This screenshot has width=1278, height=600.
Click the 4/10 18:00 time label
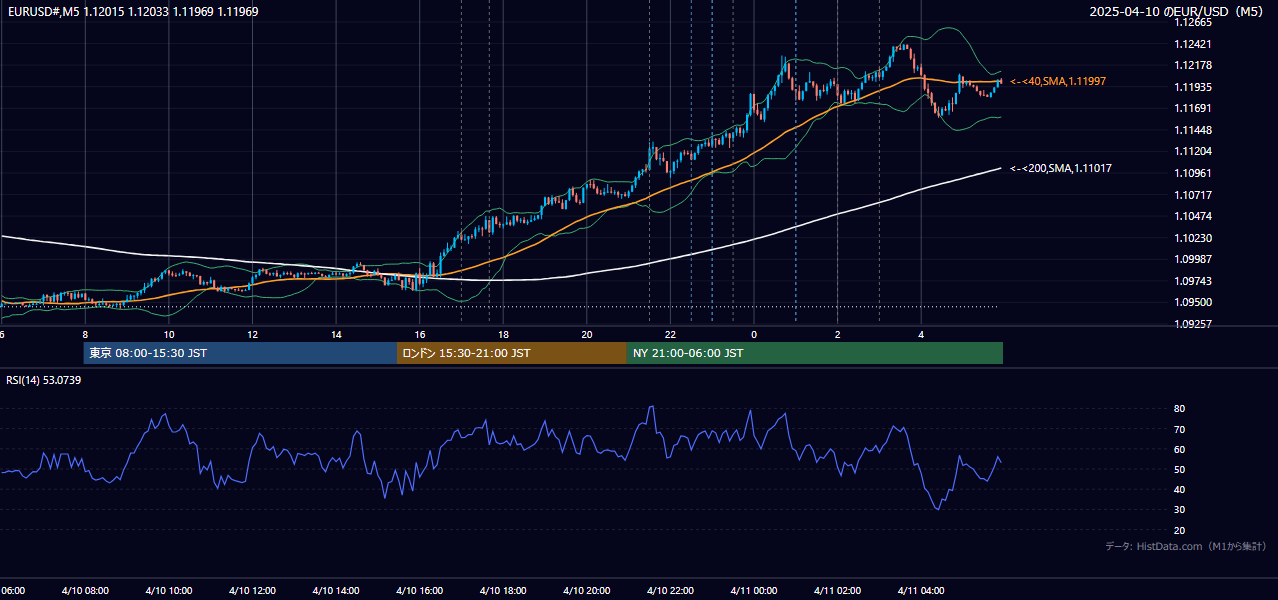[502, 591]
